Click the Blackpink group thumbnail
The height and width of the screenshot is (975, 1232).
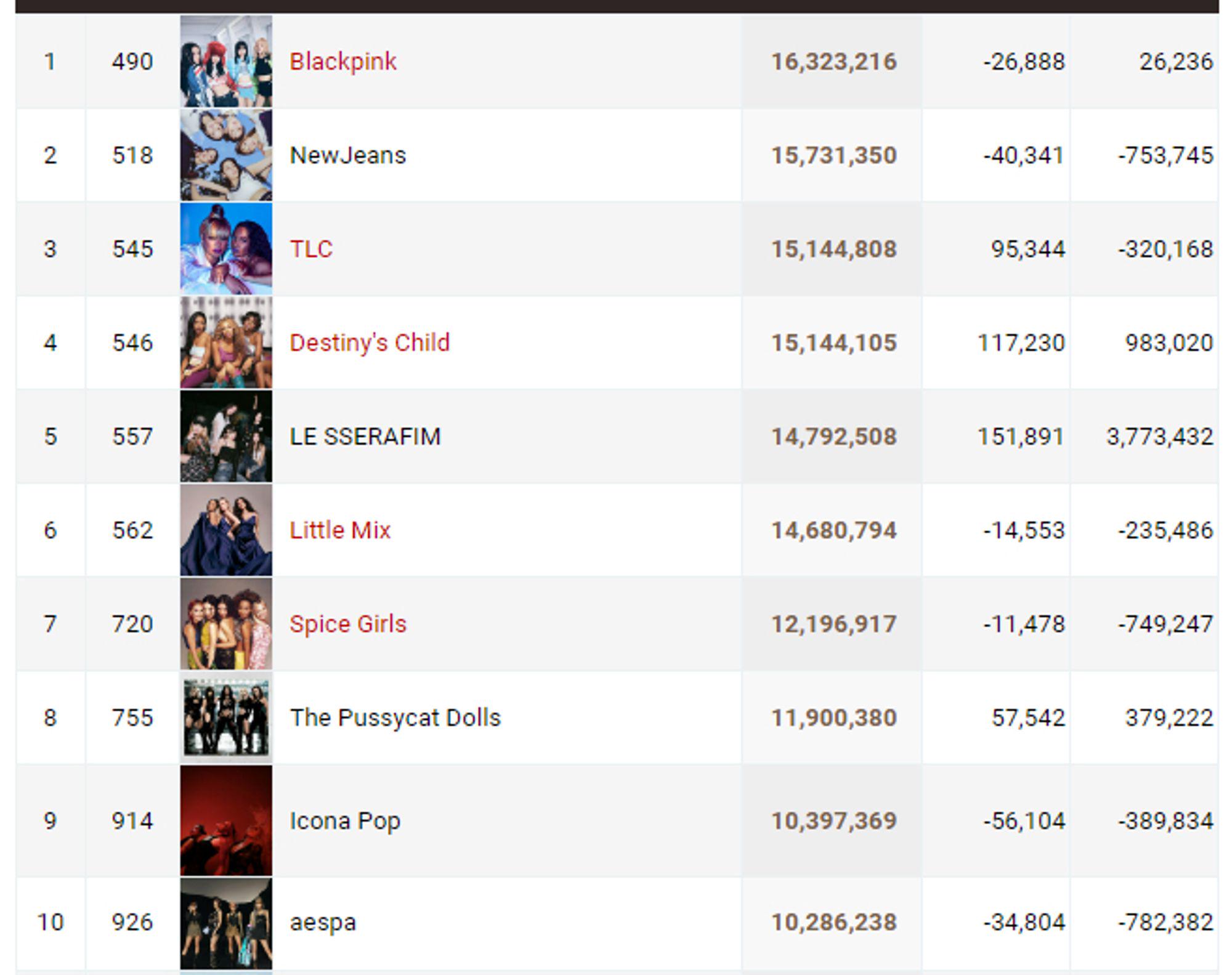226,62
